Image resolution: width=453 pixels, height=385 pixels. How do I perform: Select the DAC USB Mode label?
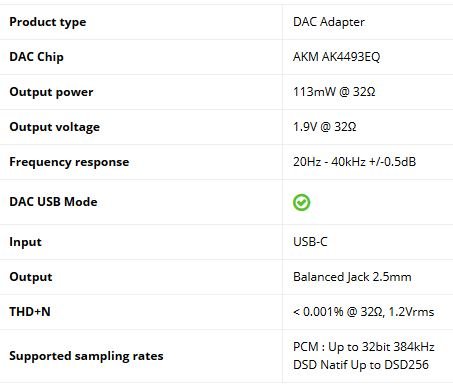point(53,202)
